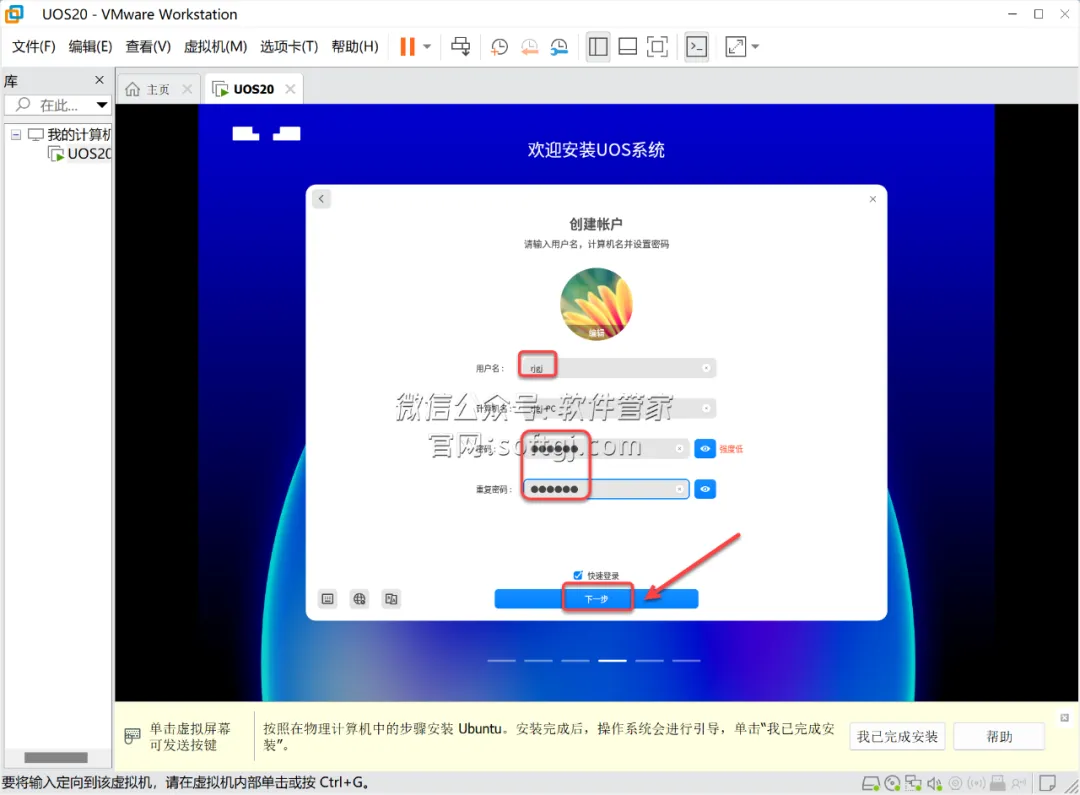
Task: Clear the 密码 field
Action: click(679, 449)
